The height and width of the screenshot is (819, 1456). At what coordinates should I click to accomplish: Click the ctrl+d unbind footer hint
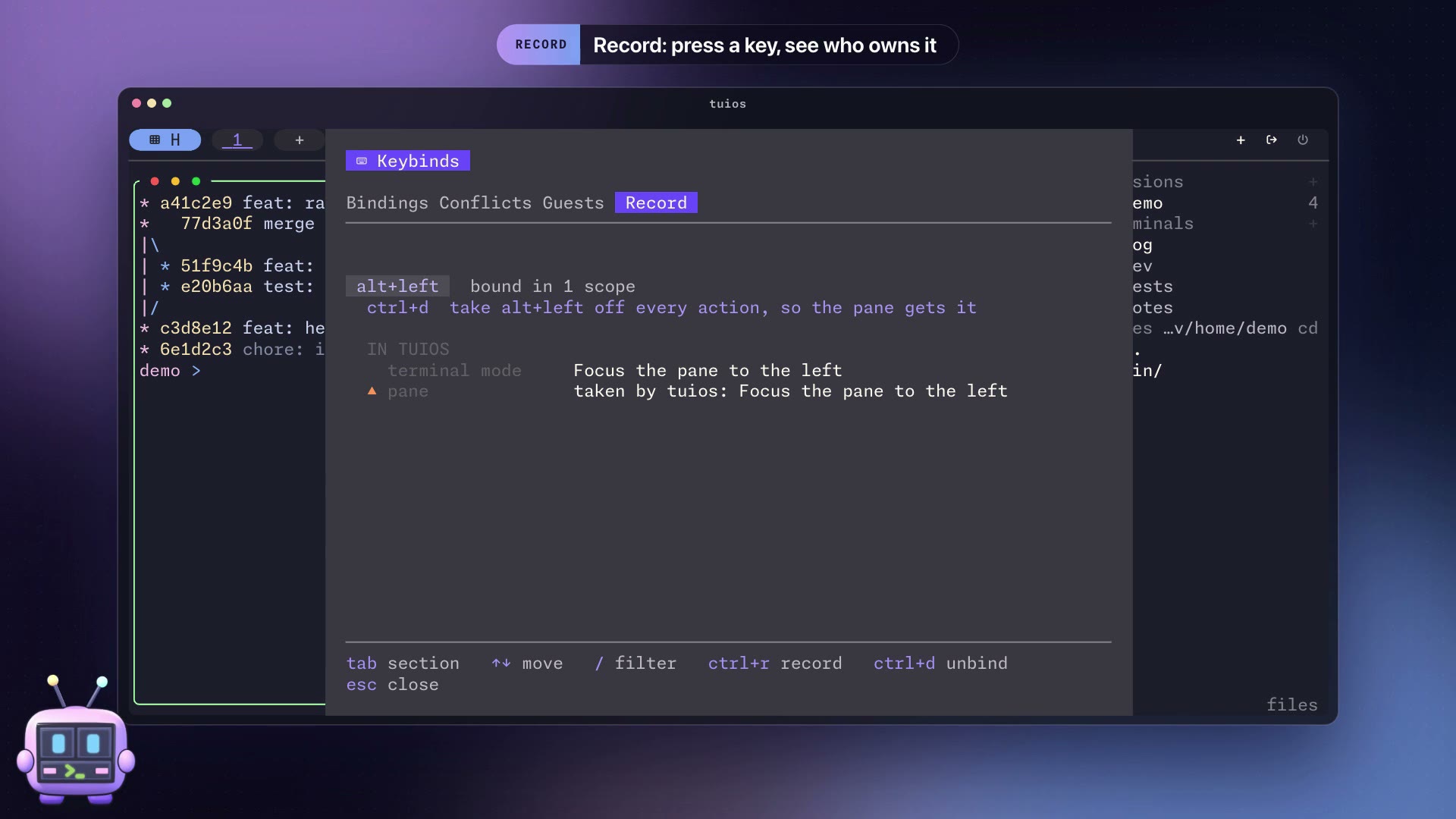(x=940, y=664)
